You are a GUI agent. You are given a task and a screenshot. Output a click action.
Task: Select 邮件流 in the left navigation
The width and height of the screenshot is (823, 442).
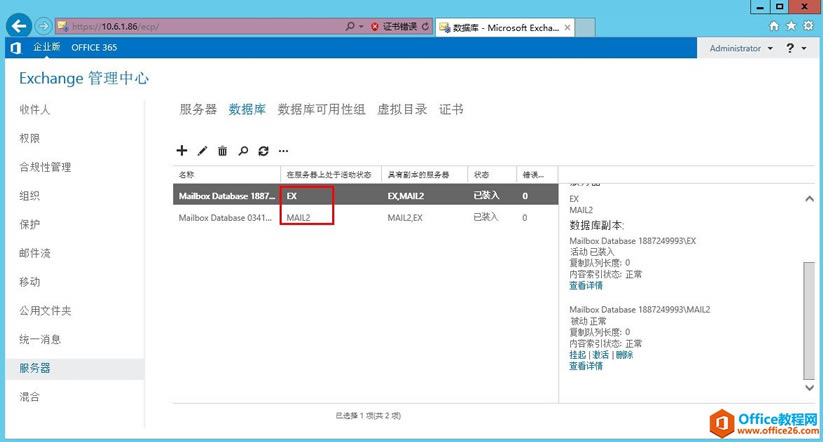pos(36,254)
